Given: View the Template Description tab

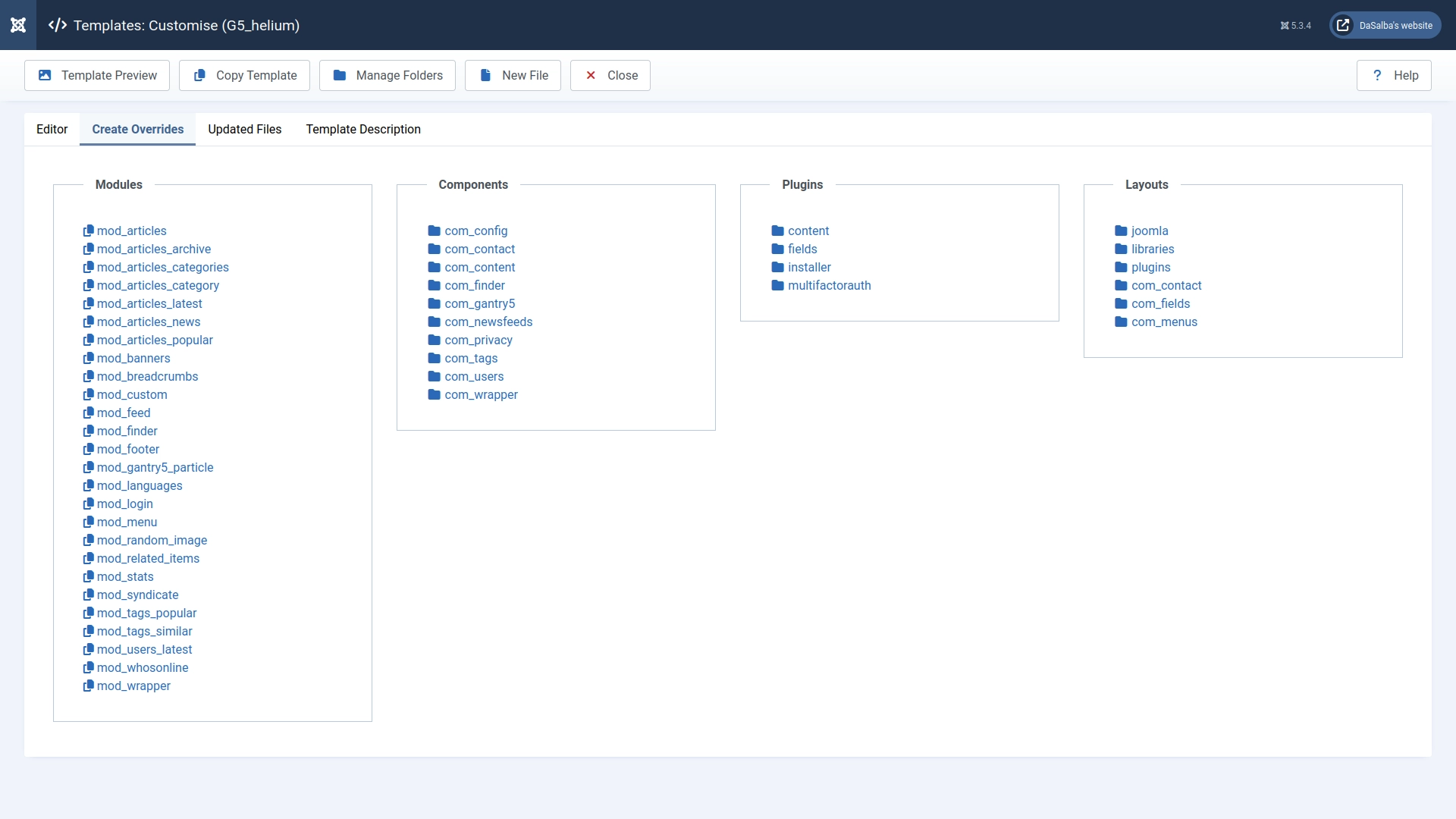Looking at the screenshot, I should coord(363,129).
